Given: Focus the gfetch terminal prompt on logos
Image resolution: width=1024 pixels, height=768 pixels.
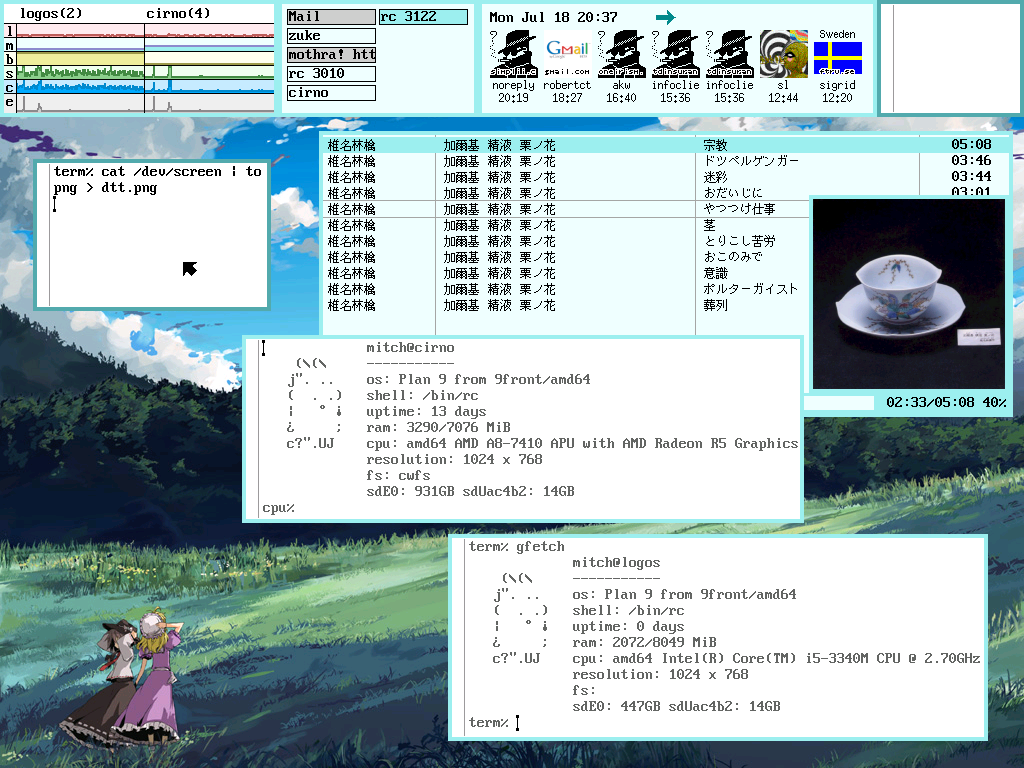Looking at the screenshot, I should point(518,723).
